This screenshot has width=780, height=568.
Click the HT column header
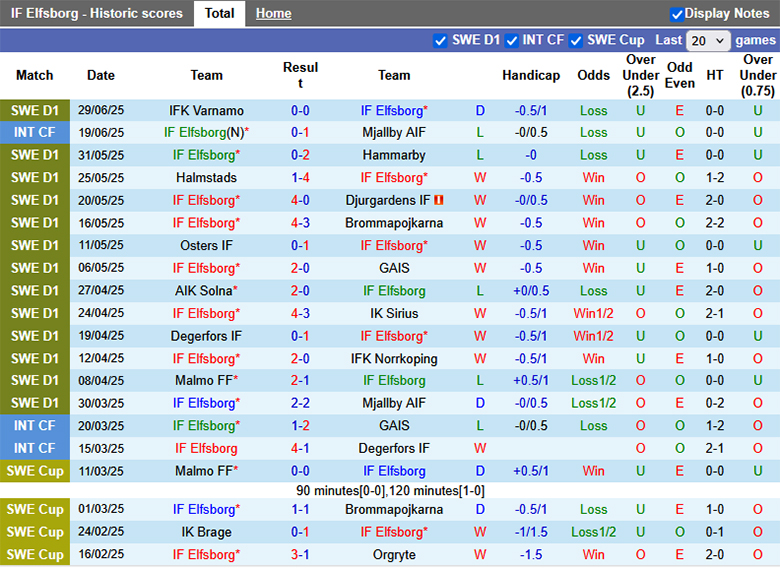(x=715, y=75)
